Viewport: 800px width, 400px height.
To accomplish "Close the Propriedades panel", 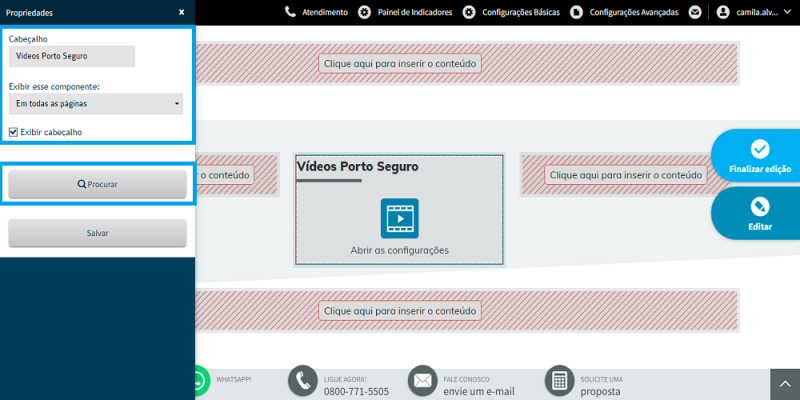I will click(x=181, y=12).
